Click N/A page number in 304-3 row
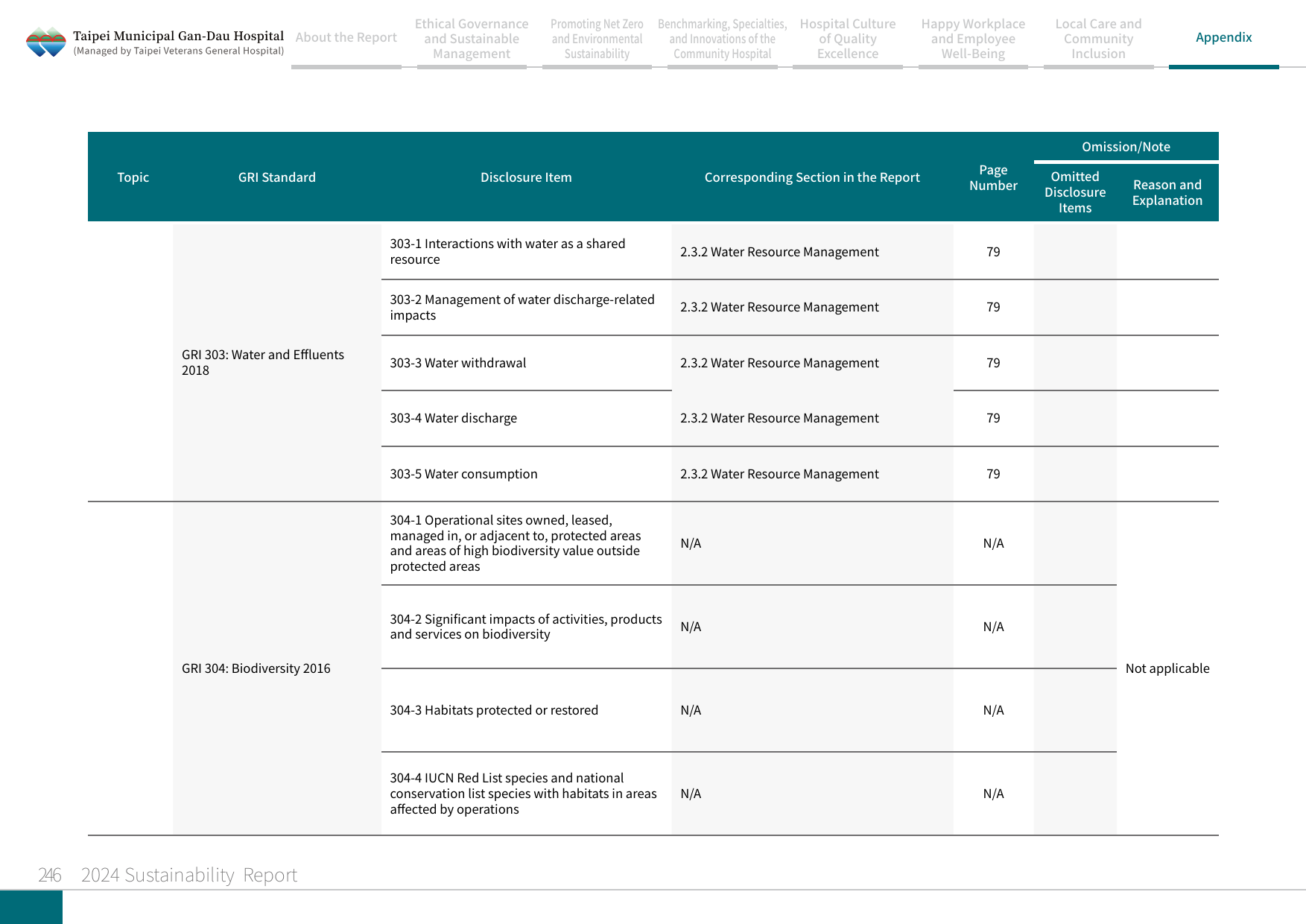The image size is (1306, 924). click(993, 710)
